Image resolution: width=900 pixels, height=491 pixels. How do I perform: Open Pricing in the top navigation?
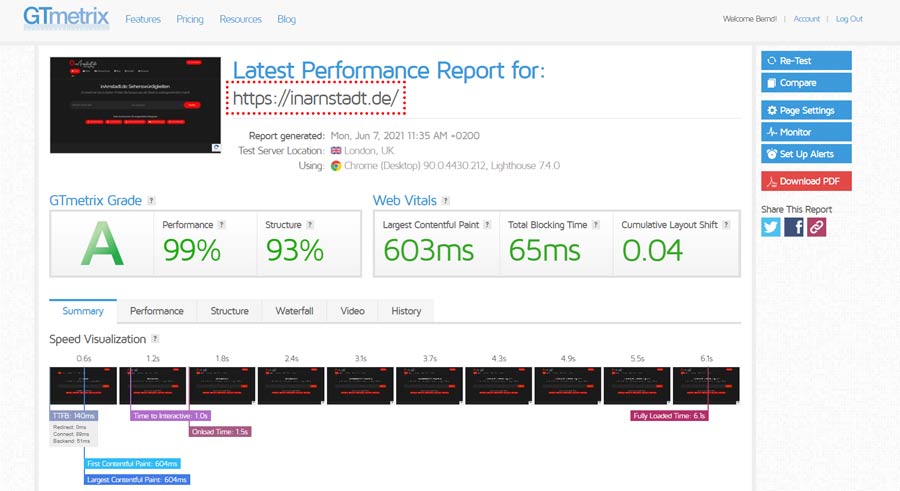click(190, 19)
